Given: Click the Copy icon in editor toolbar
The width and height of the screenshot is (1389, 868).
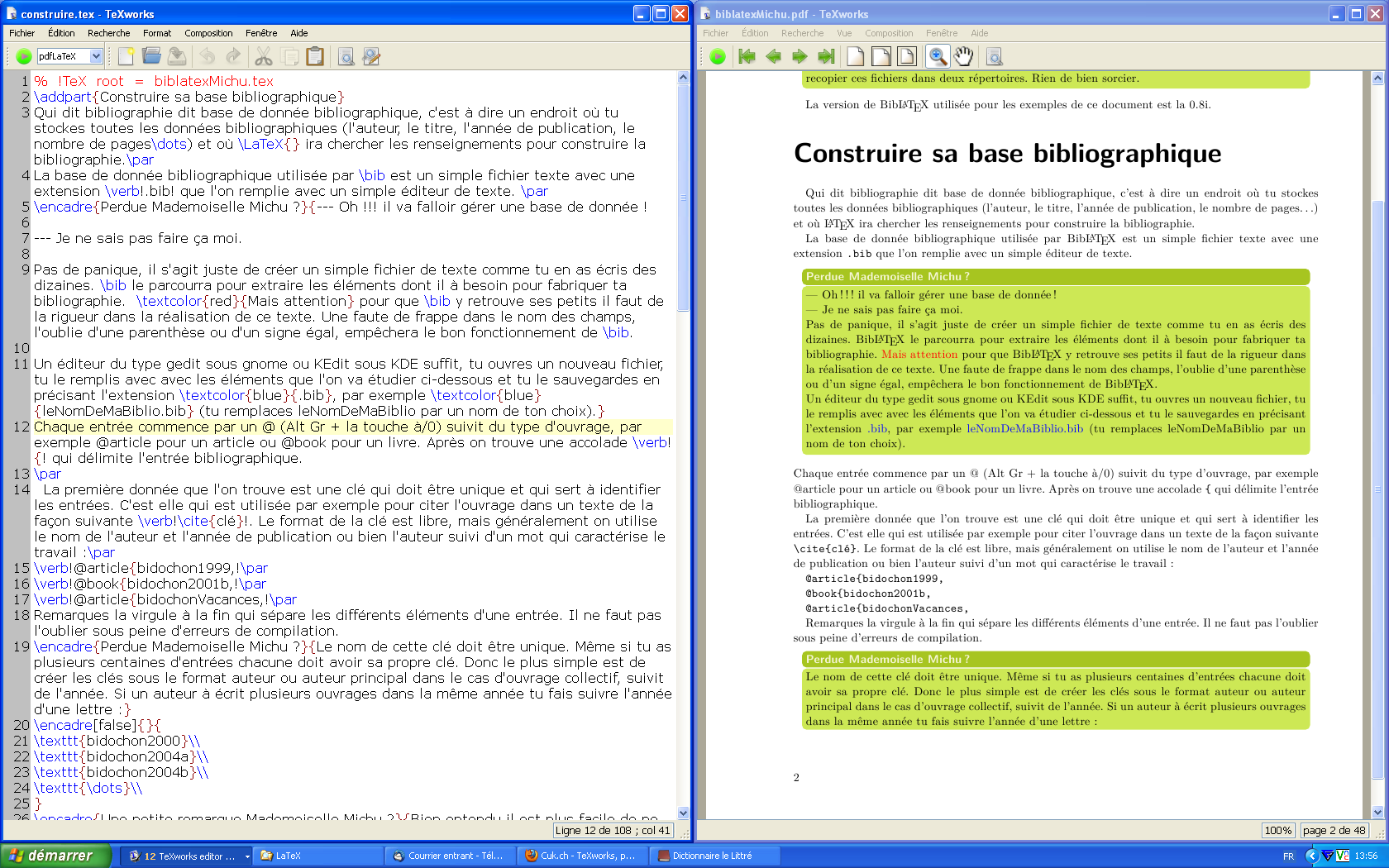Looking at the screenshot, I should pos(289,56).
